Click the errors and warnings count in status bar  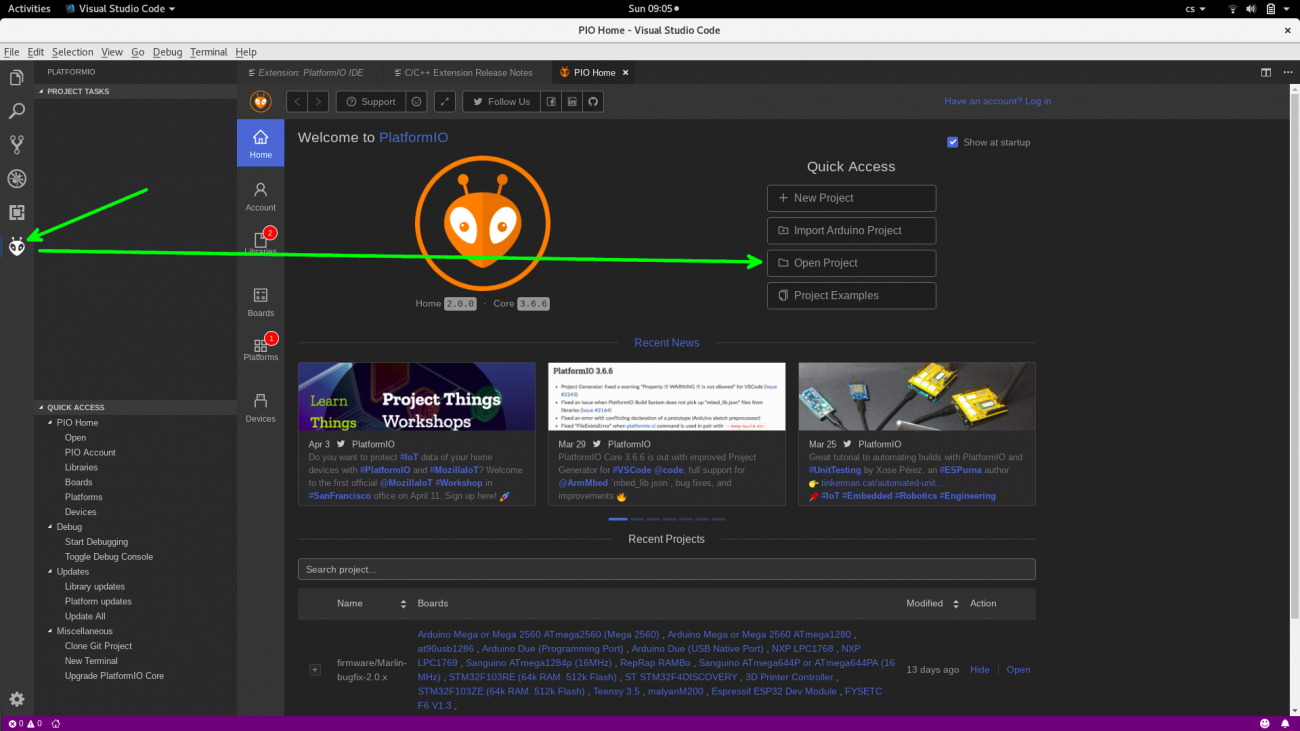(24, 723)
